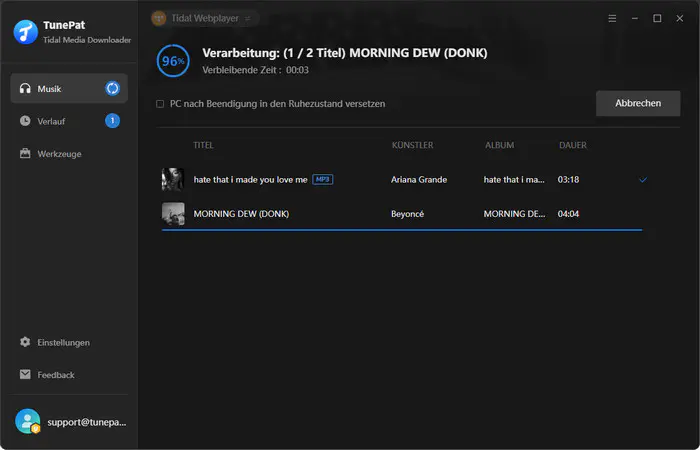Click the Verbleibende Zeit 00:03 text
This screenshot has height=450, width=700.
click(255, 70)
